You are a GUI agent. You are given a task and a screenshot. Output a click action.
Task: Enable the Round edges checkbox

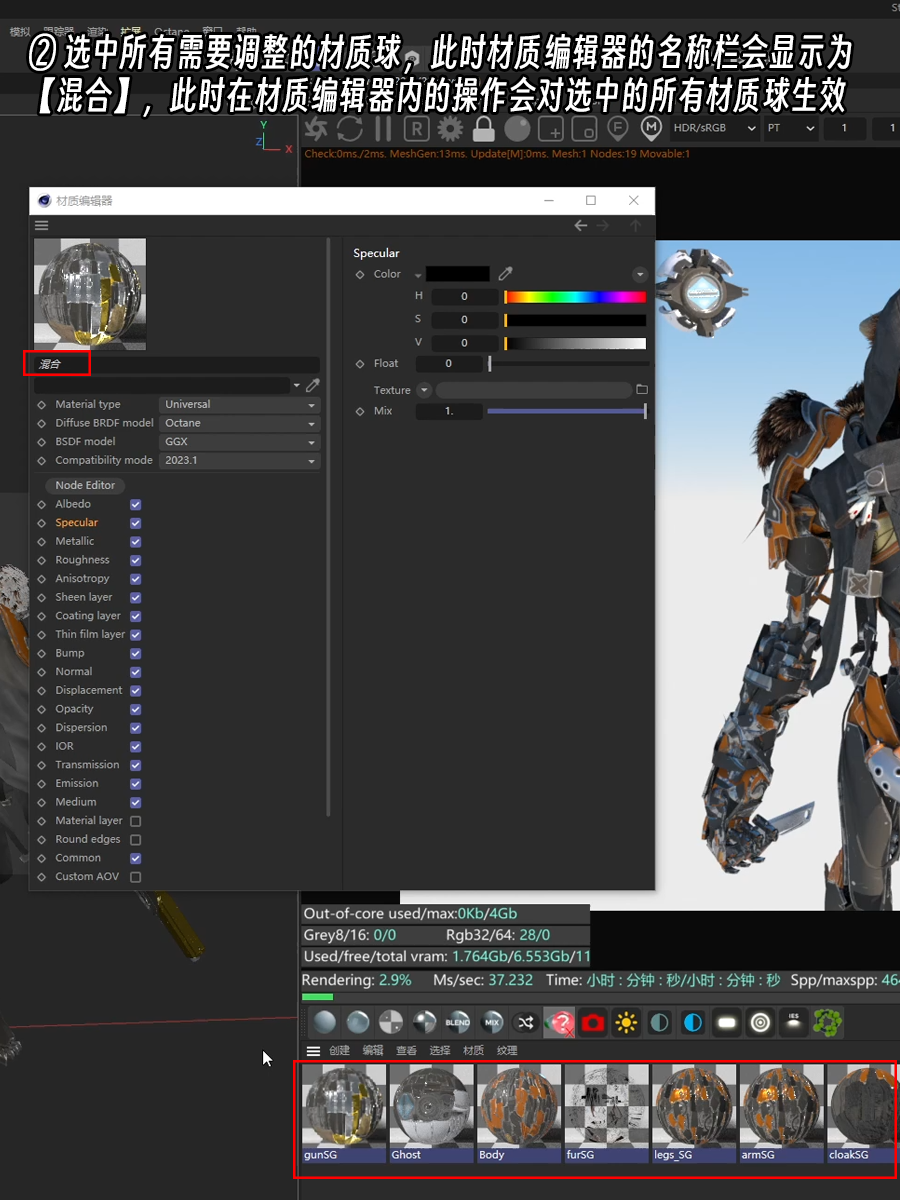point(136,839)
